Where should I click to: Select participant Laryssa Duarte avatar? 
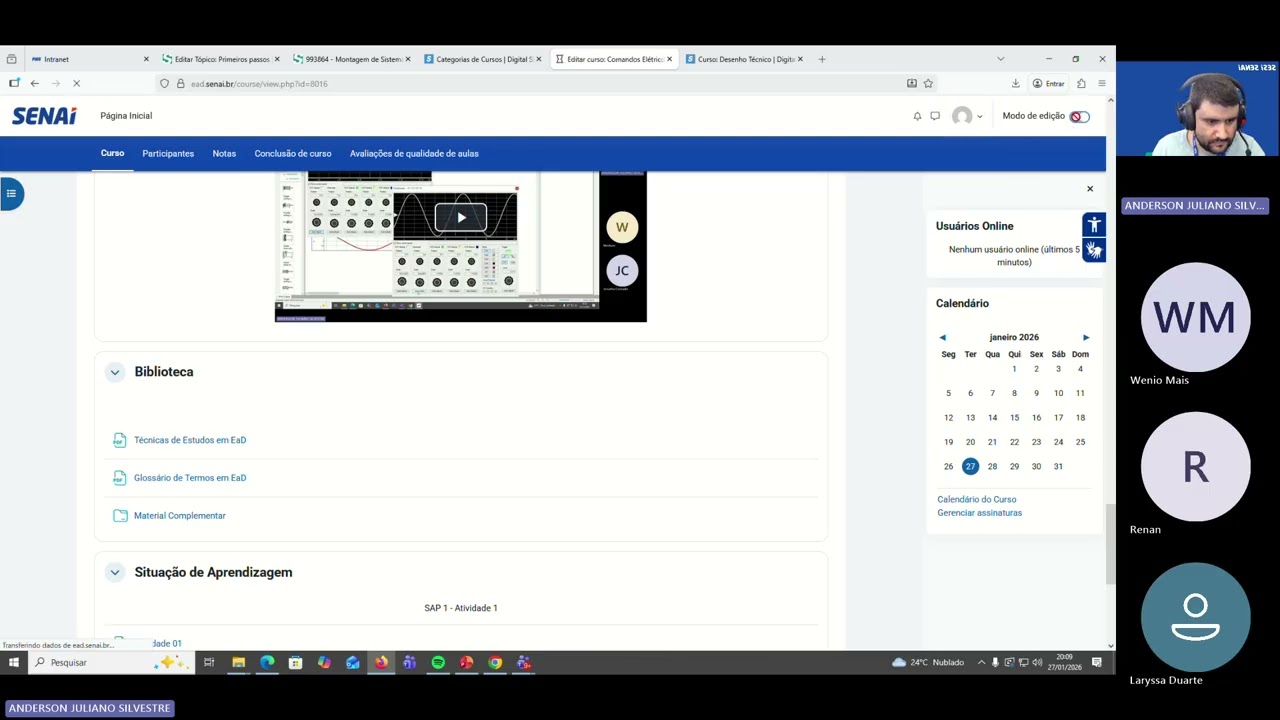(x=1195, y=617)
